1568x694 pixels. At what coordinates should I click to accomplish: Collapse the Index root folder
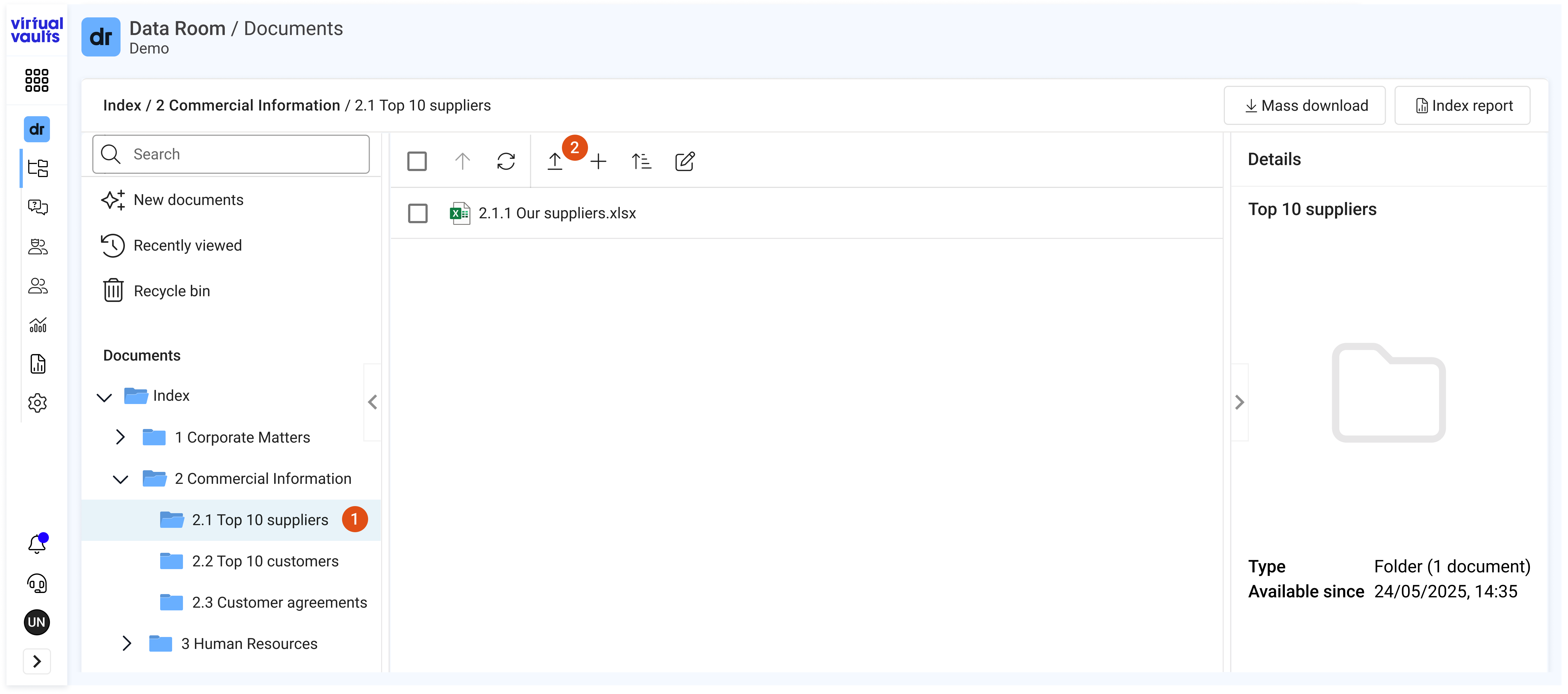[x=104, y=397]
